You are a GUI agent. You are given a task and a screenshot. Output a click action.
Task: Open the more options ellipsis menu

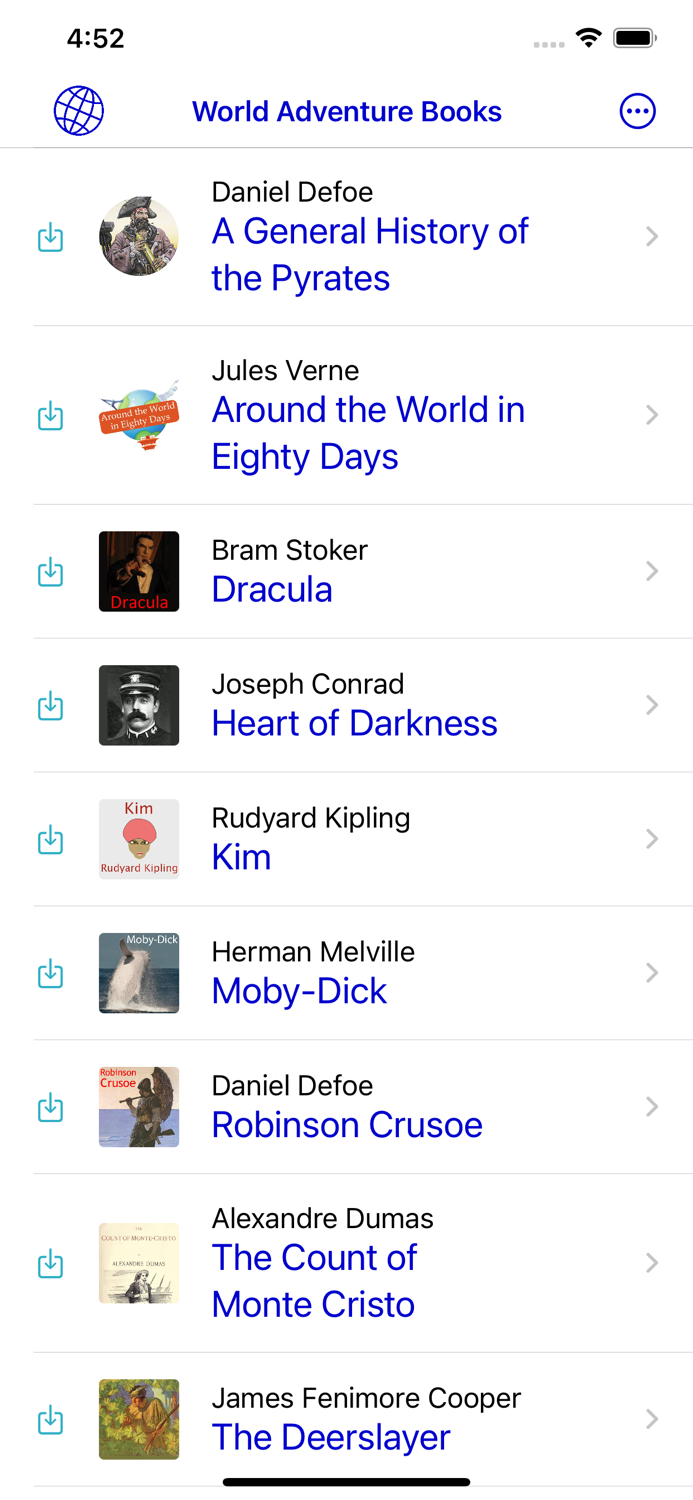tap(638, 111)
